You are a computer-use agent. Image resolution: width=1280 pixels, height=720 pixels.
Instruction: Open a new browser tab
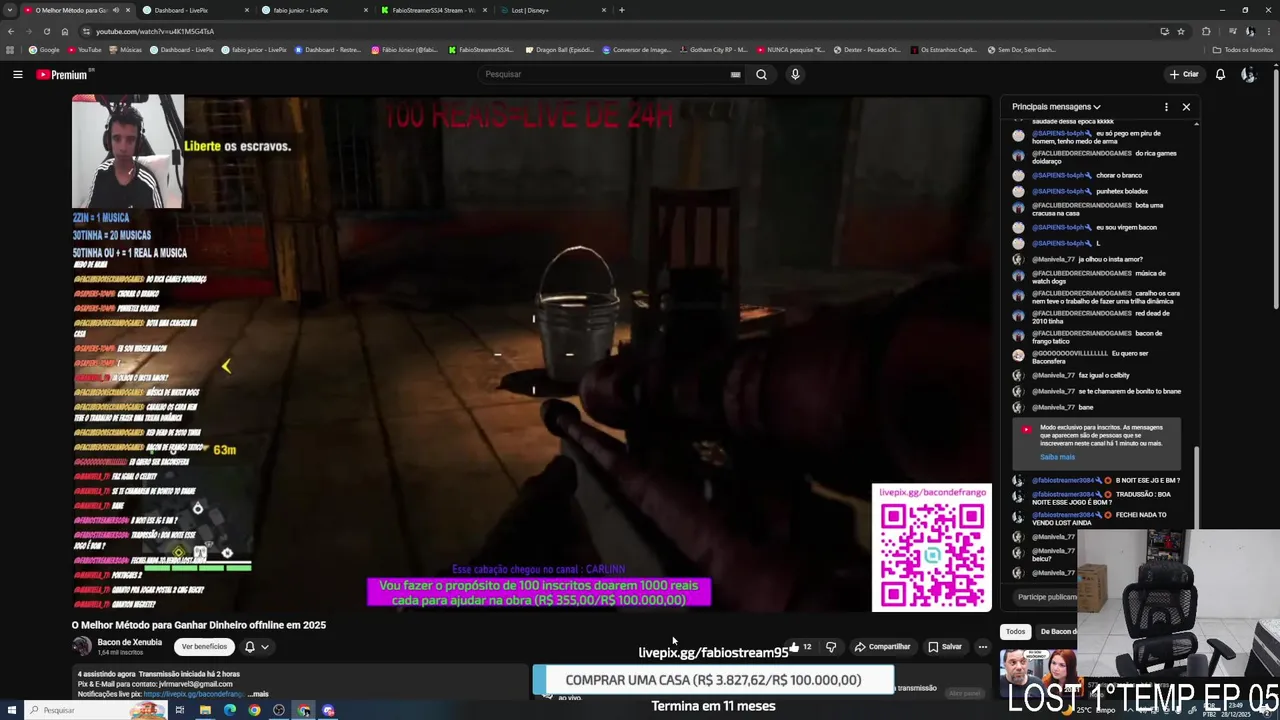[621, 10]
